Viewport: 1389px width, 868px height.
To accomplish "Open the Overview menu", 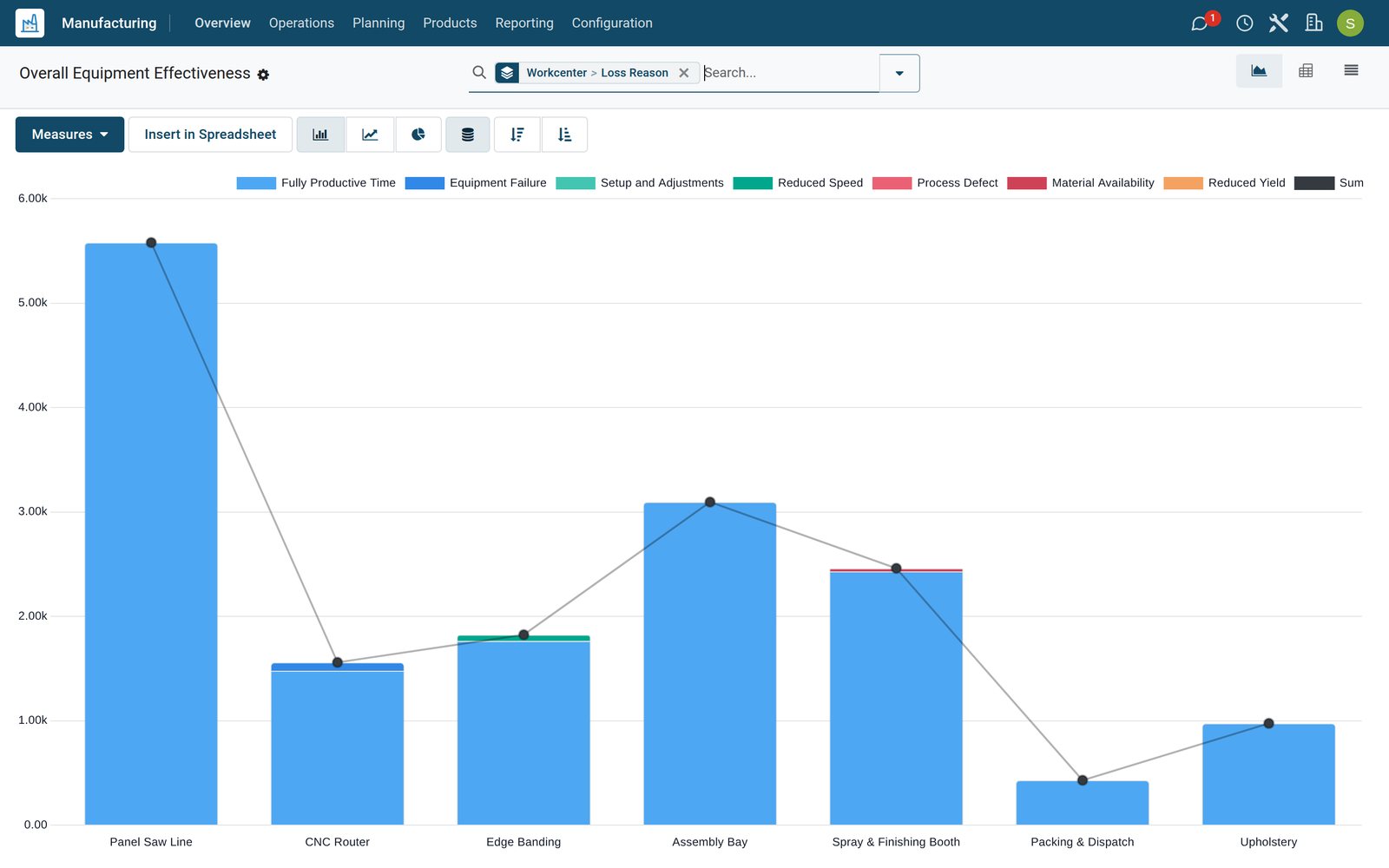I will [222, 23].
